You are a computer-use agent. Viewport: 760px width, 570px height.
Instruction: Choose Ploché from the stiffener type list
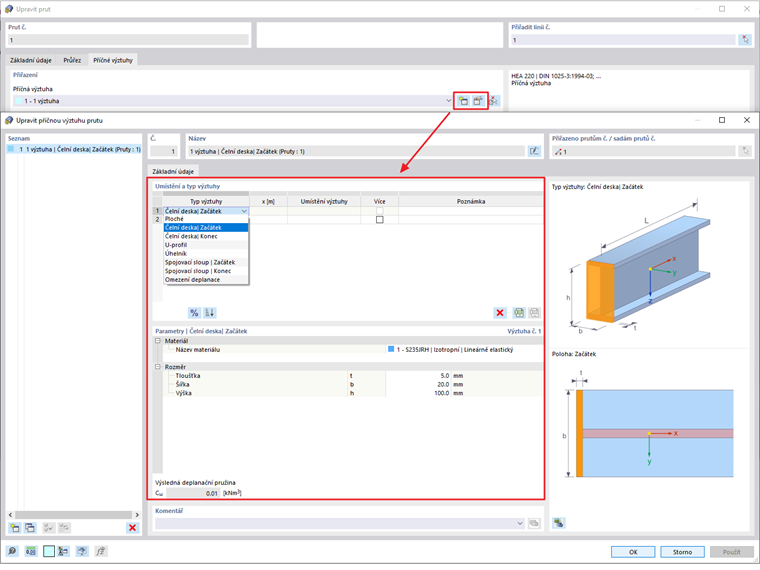click(x=206, y=219)
